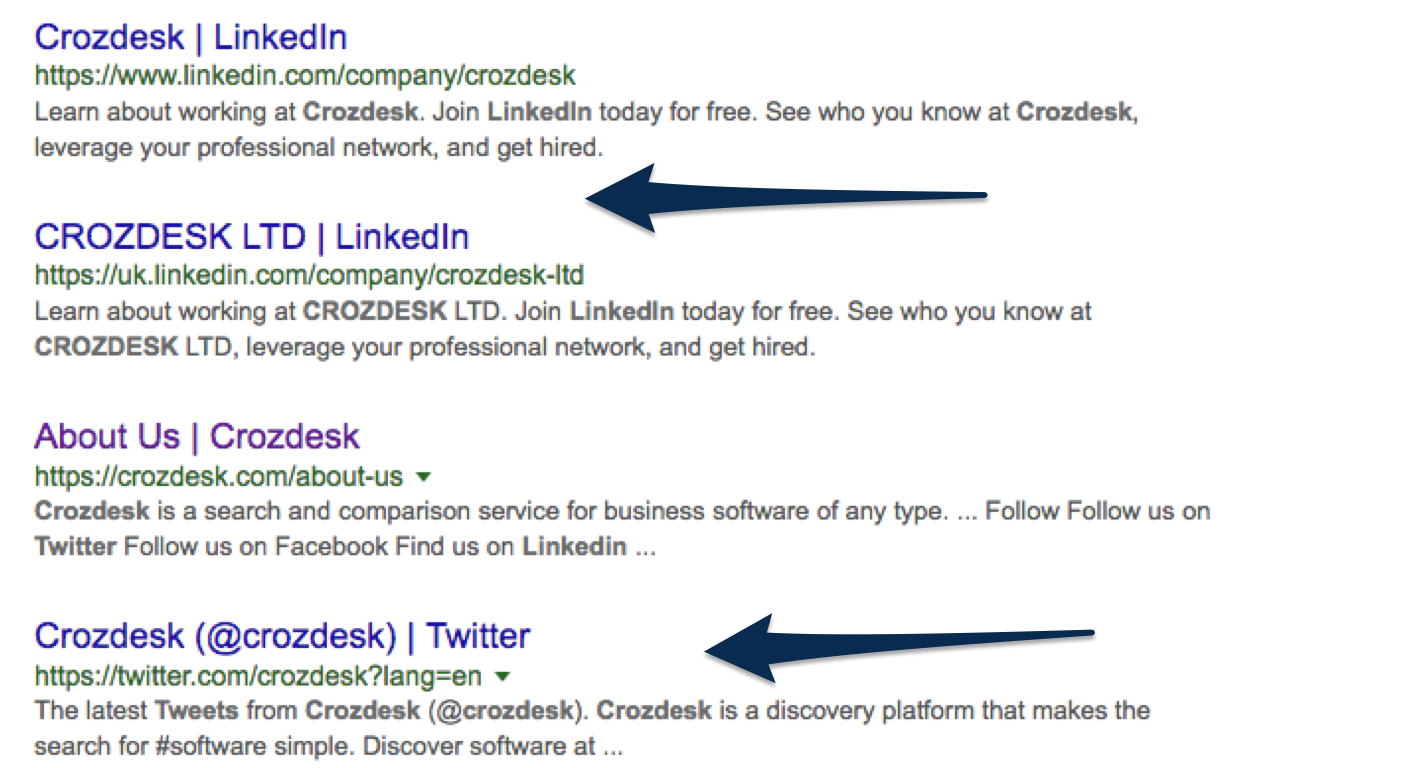Open the visited 'About Us | Crozdesk' result
The height and width of the screenshot is (768, 1402).
(197, 436)
